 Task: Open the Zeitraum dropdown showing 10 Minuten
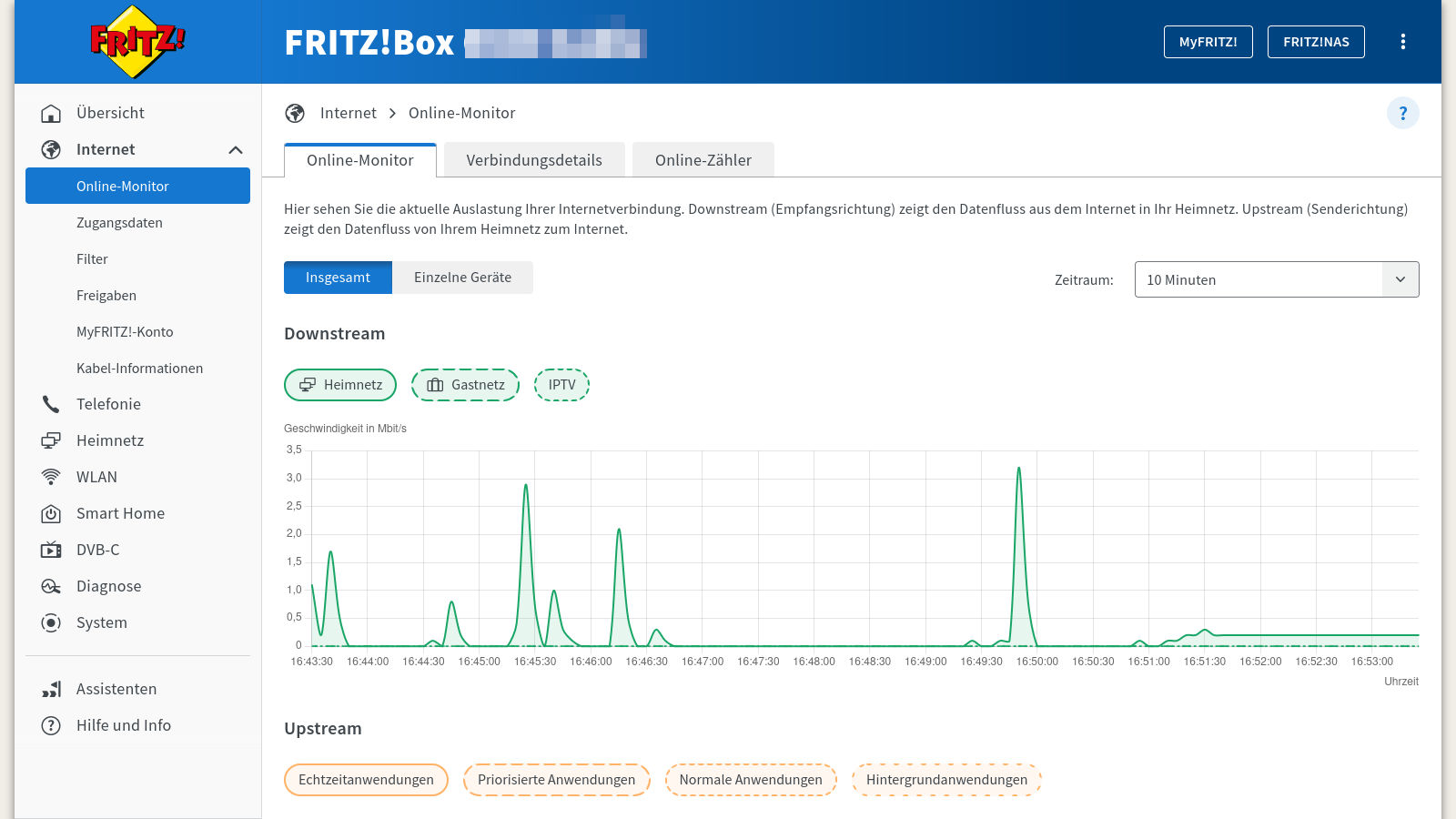tap(1276, 279)
